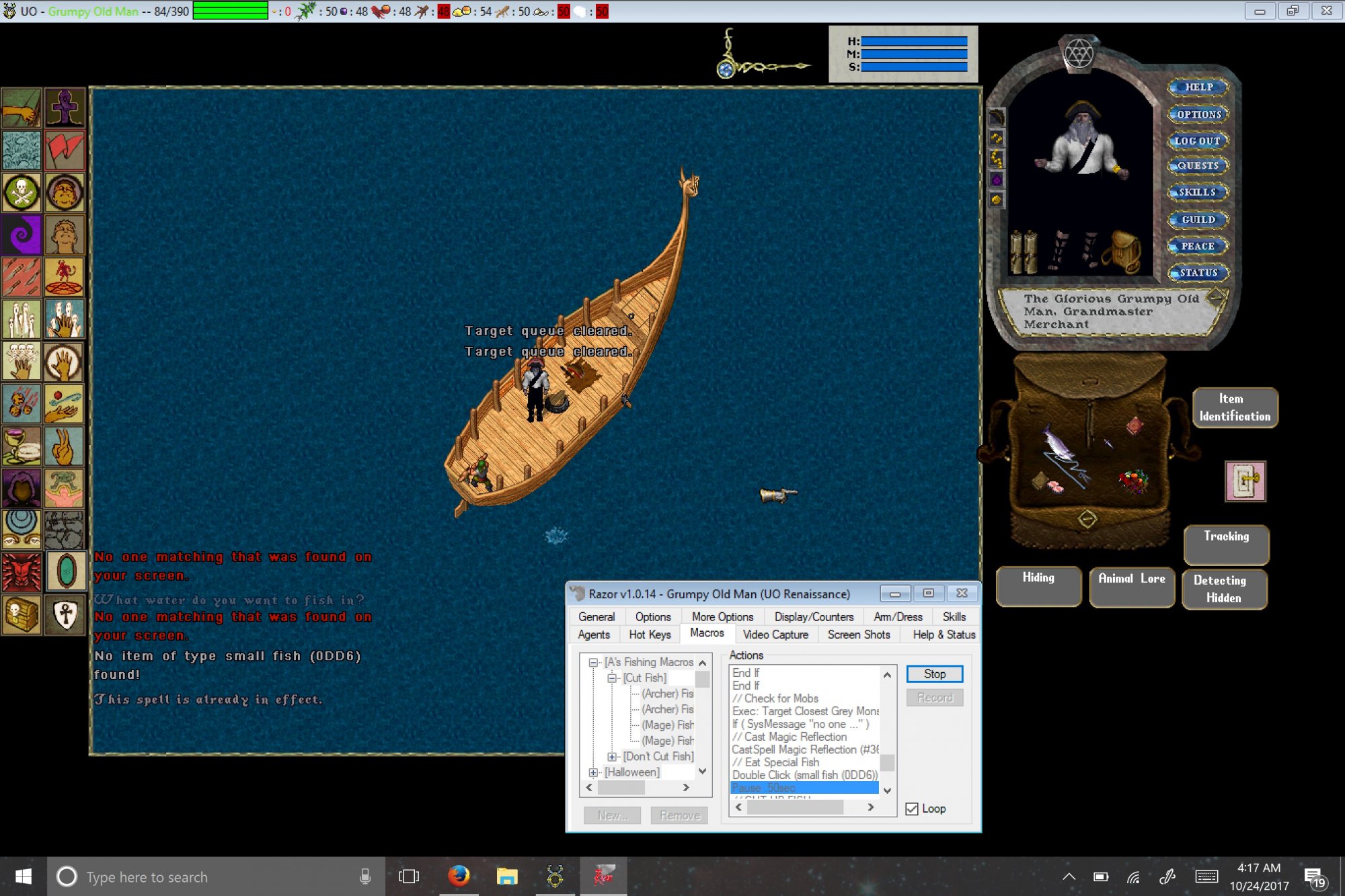
Task: Minimize backpack using diamond button
Action: 1087,519
